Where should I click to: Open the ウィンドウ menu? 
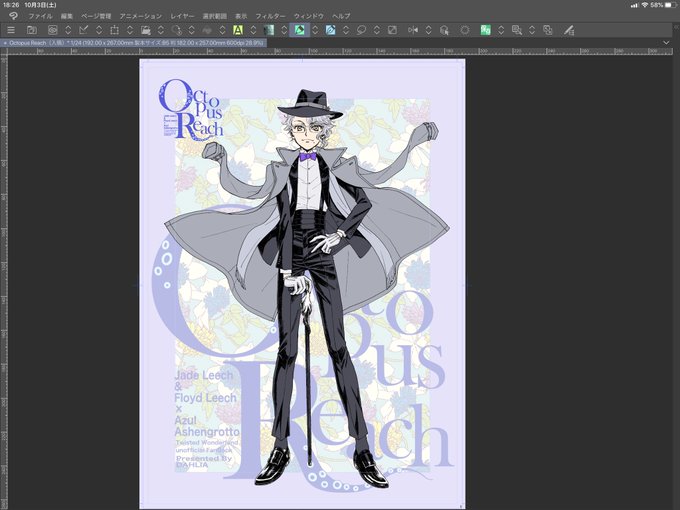(x=309, y=16)
